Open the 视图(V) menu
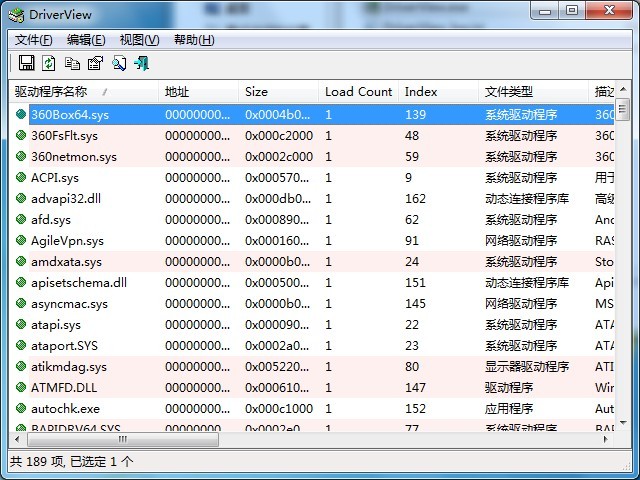Image resolution: width=640 pixels, height=480 pixels. click(x=139, y=40)
